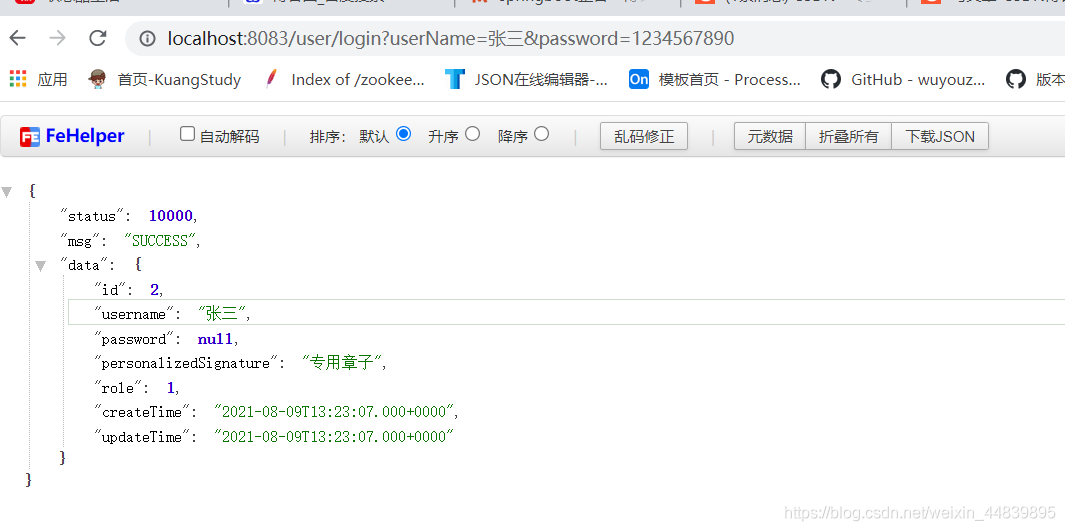Image resolution: width=1065 pixels, height=531 pixels.
Task: Open the JSON online editor bookmark
Action: (526, 79)
